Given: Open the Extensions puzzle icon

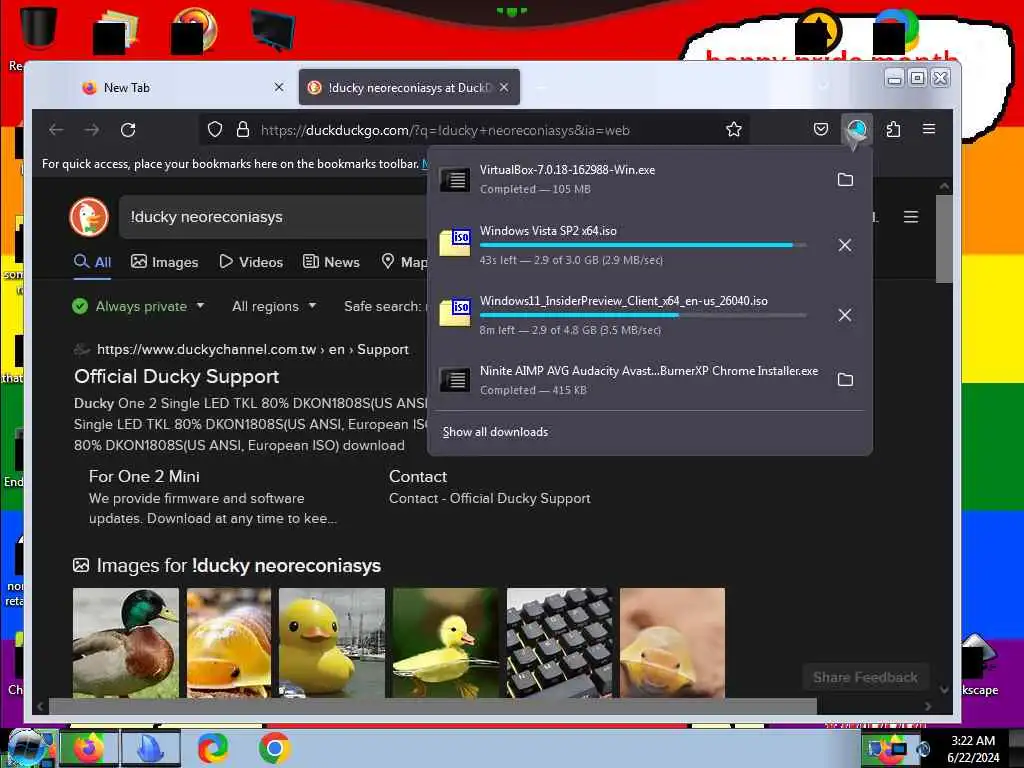Looking at the screenshot, I should [x=893, y=129].
